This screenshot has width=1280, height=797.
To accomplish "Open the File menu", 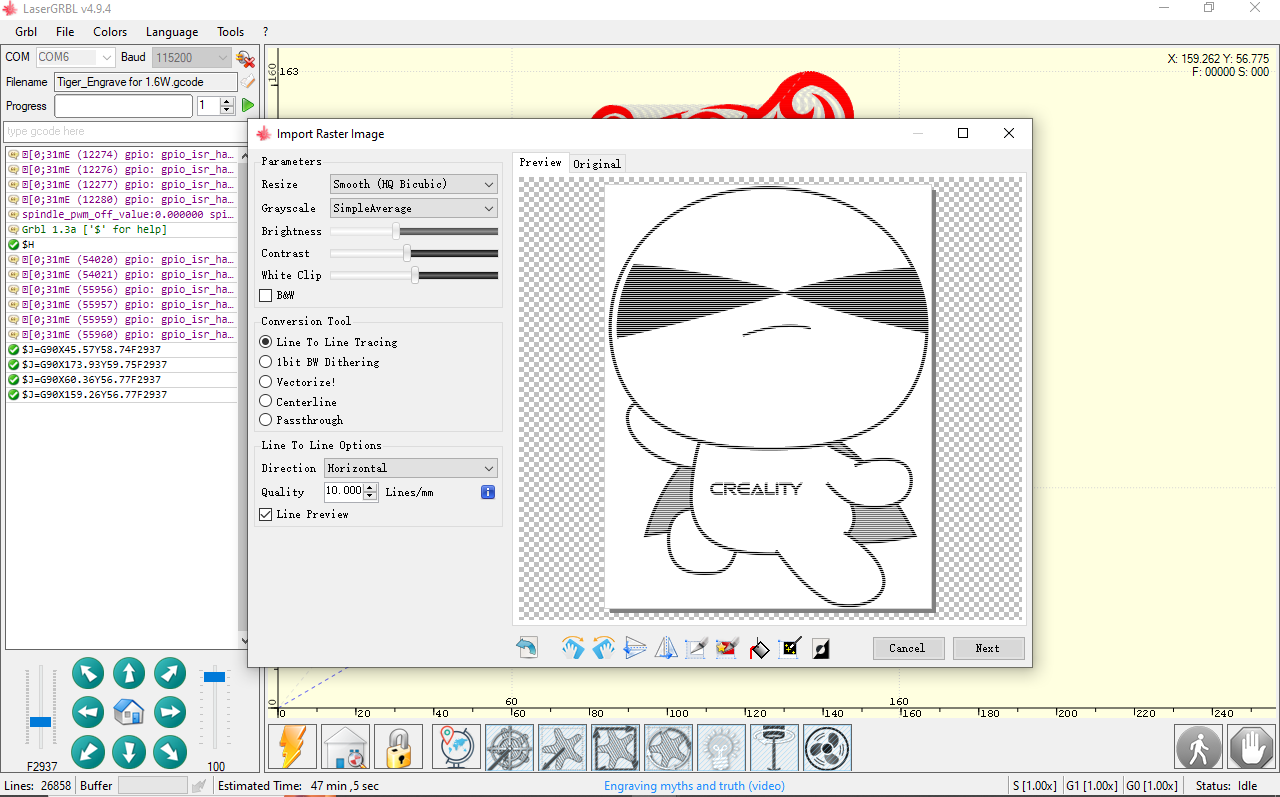I will click(x=65, y=32).
